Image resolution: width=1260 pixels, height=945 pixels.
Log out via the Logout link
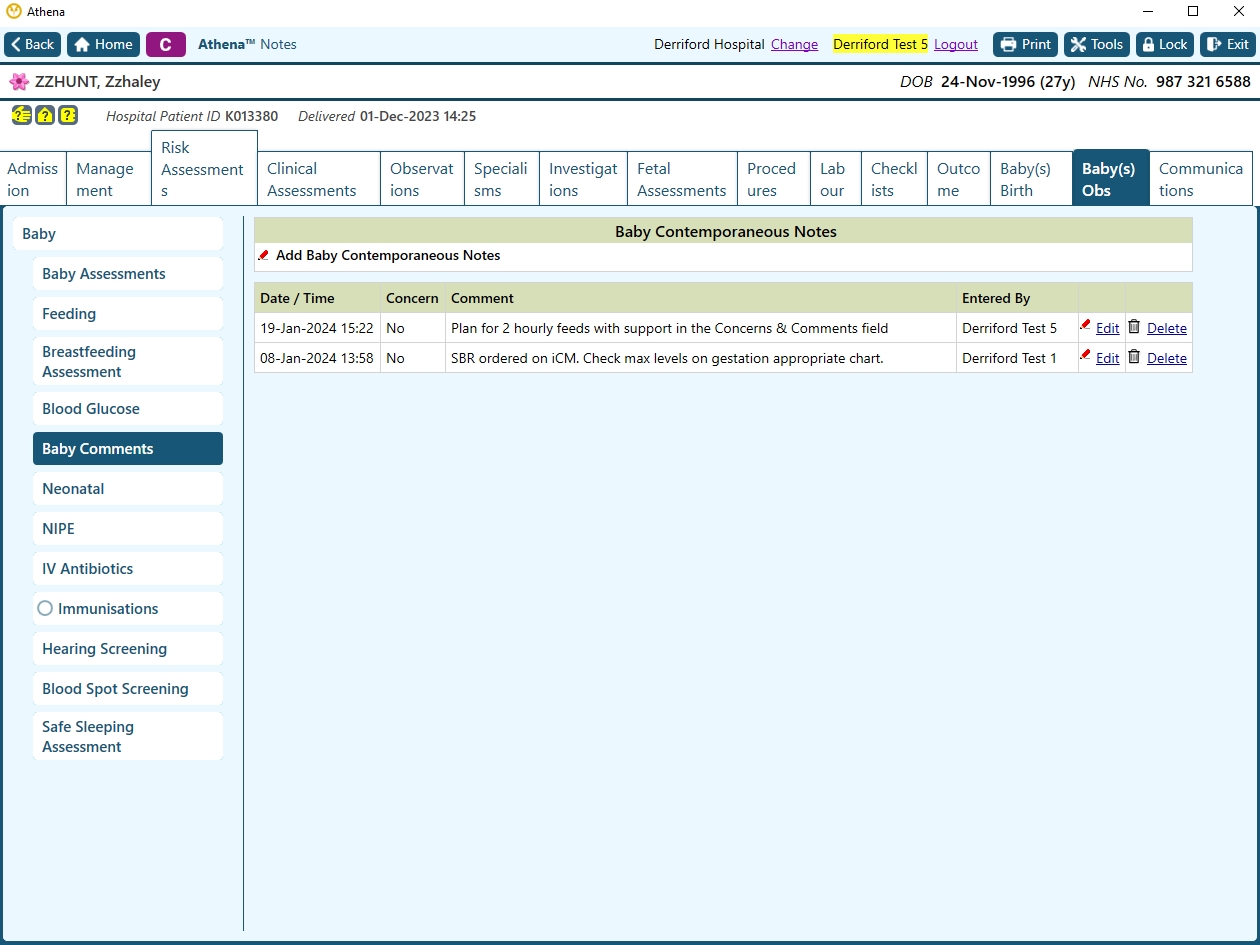point(956,44)
